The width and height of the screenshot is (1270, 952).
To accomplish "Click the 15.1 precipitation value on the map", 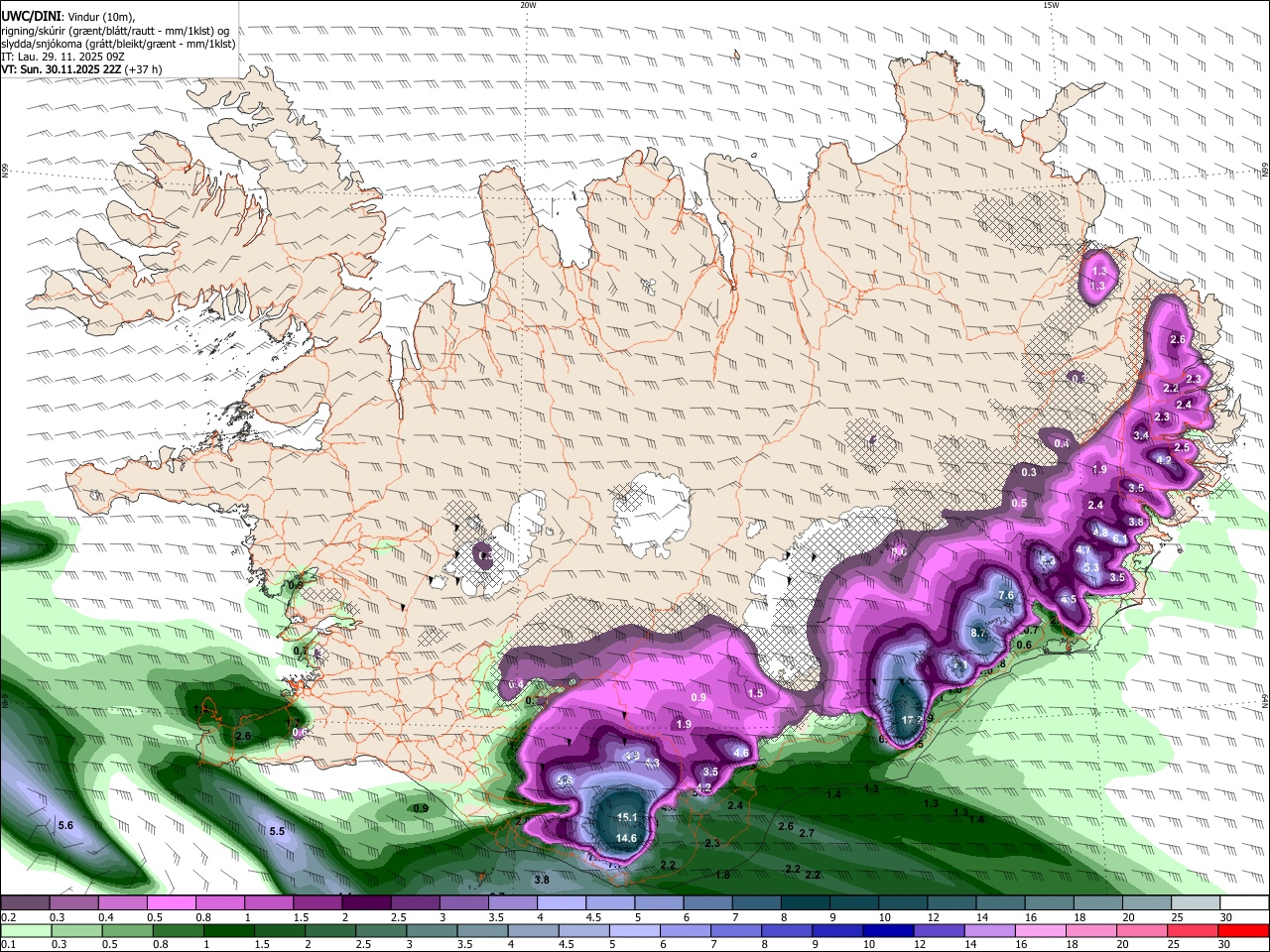I will (x=627, y=818).
